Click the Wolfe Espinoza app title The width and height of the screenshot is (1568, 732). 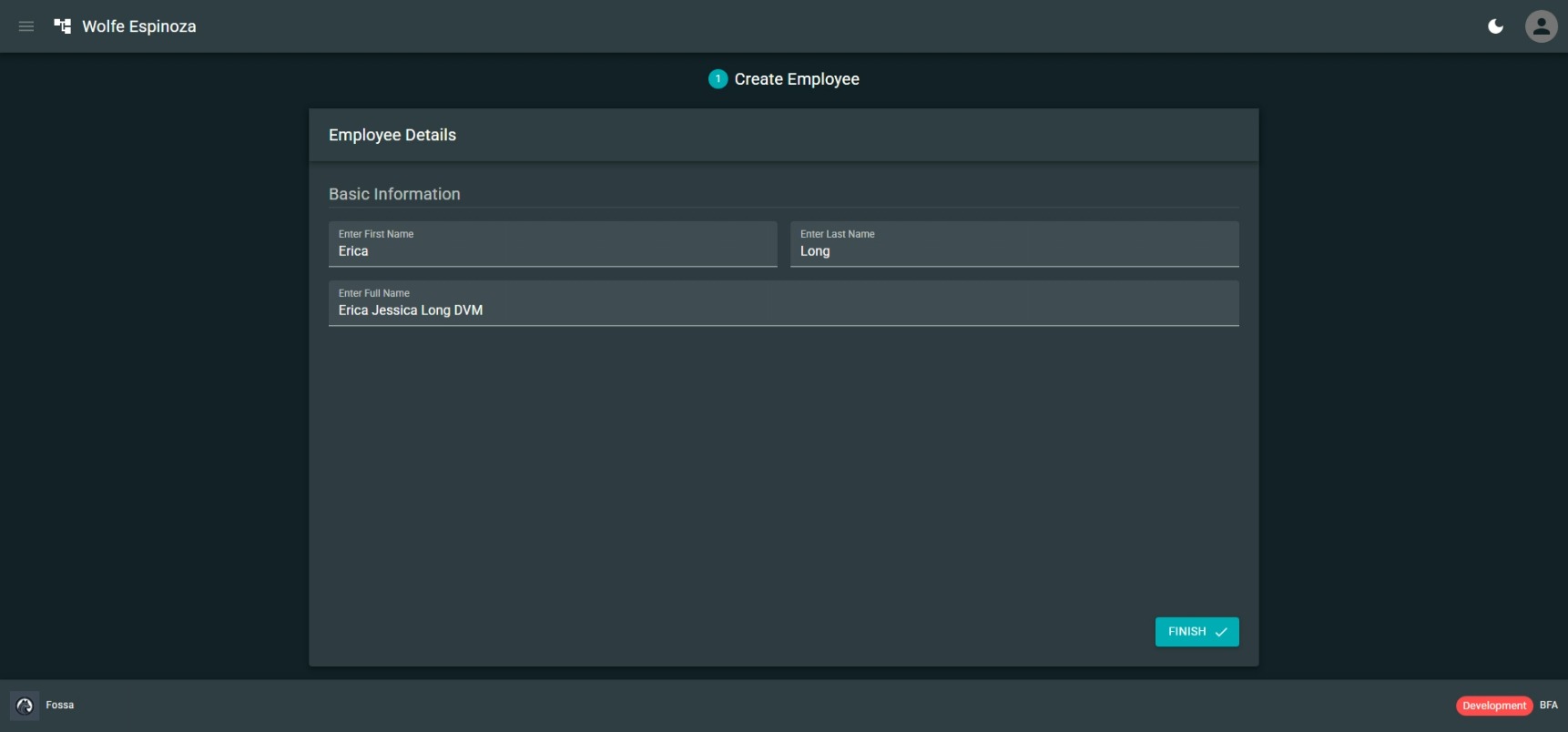pos(139,26)
